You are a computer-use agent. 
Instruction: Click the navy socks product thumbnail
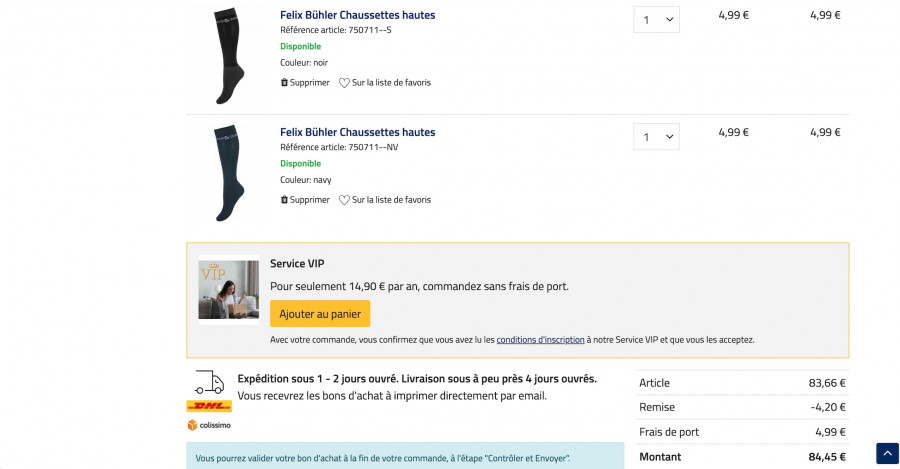point(226,172)
